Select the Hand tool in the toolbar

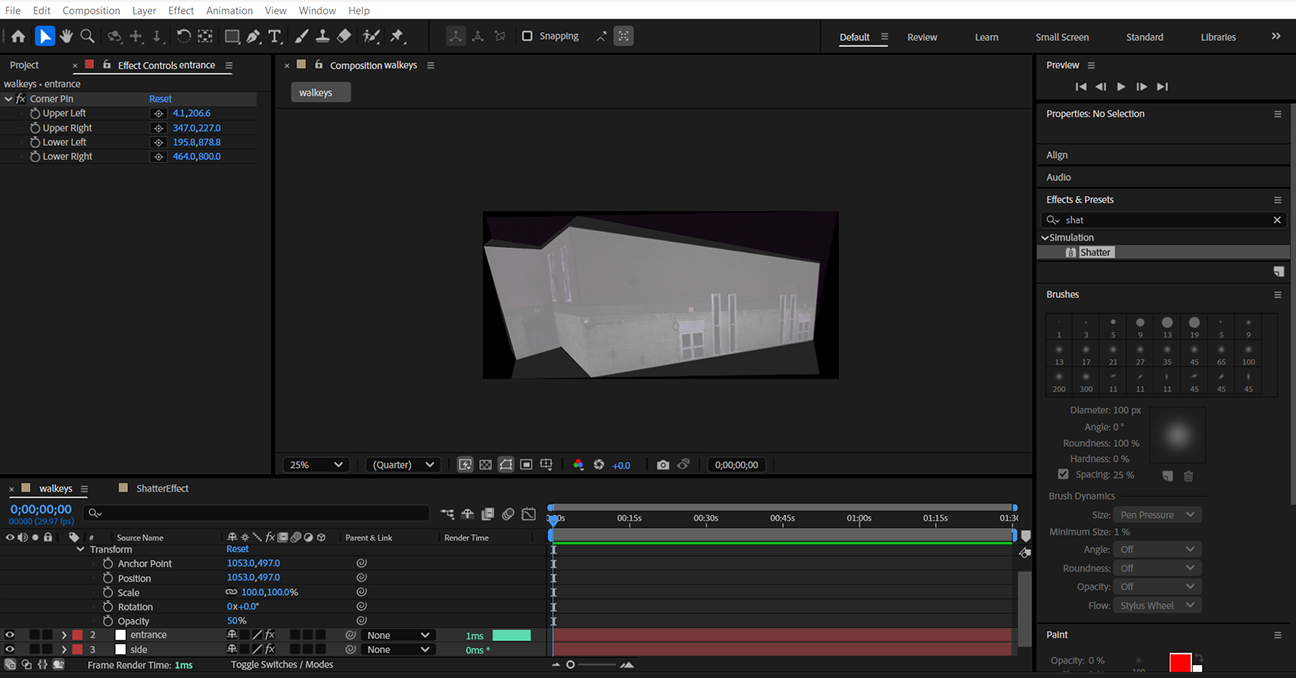tap(66, 36)
